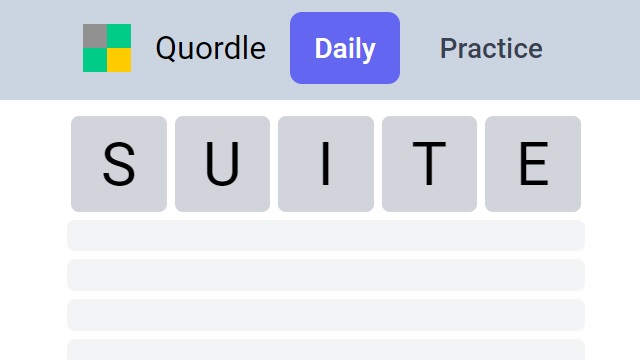
Task: Click the upper green square in logo
Action: coord(119,36)
